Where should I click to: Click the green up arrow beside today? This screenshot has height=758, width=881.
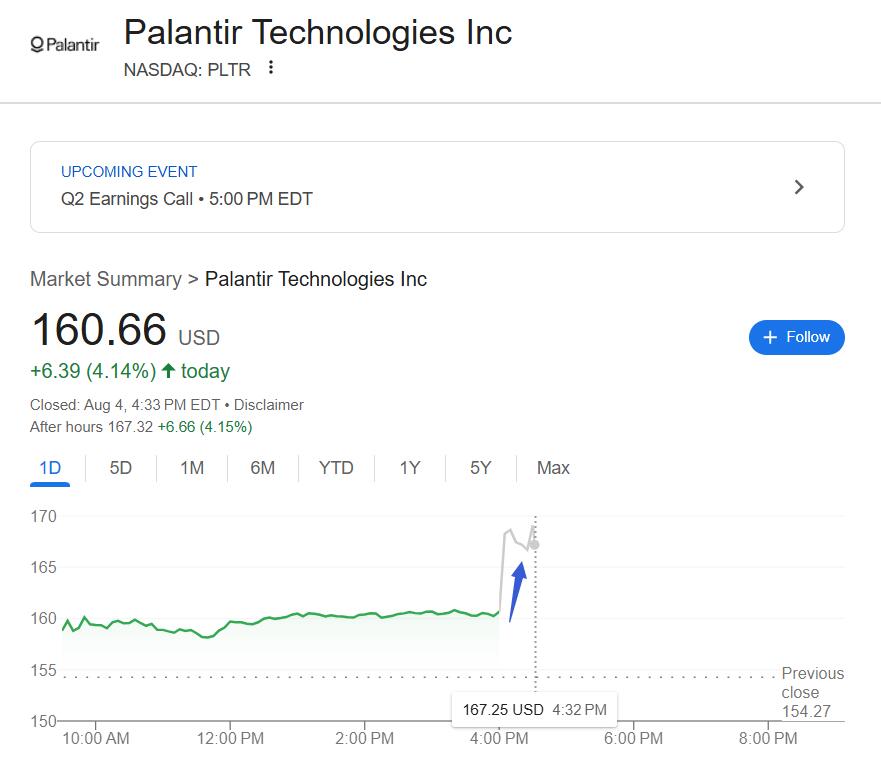(x=169, y=371)
